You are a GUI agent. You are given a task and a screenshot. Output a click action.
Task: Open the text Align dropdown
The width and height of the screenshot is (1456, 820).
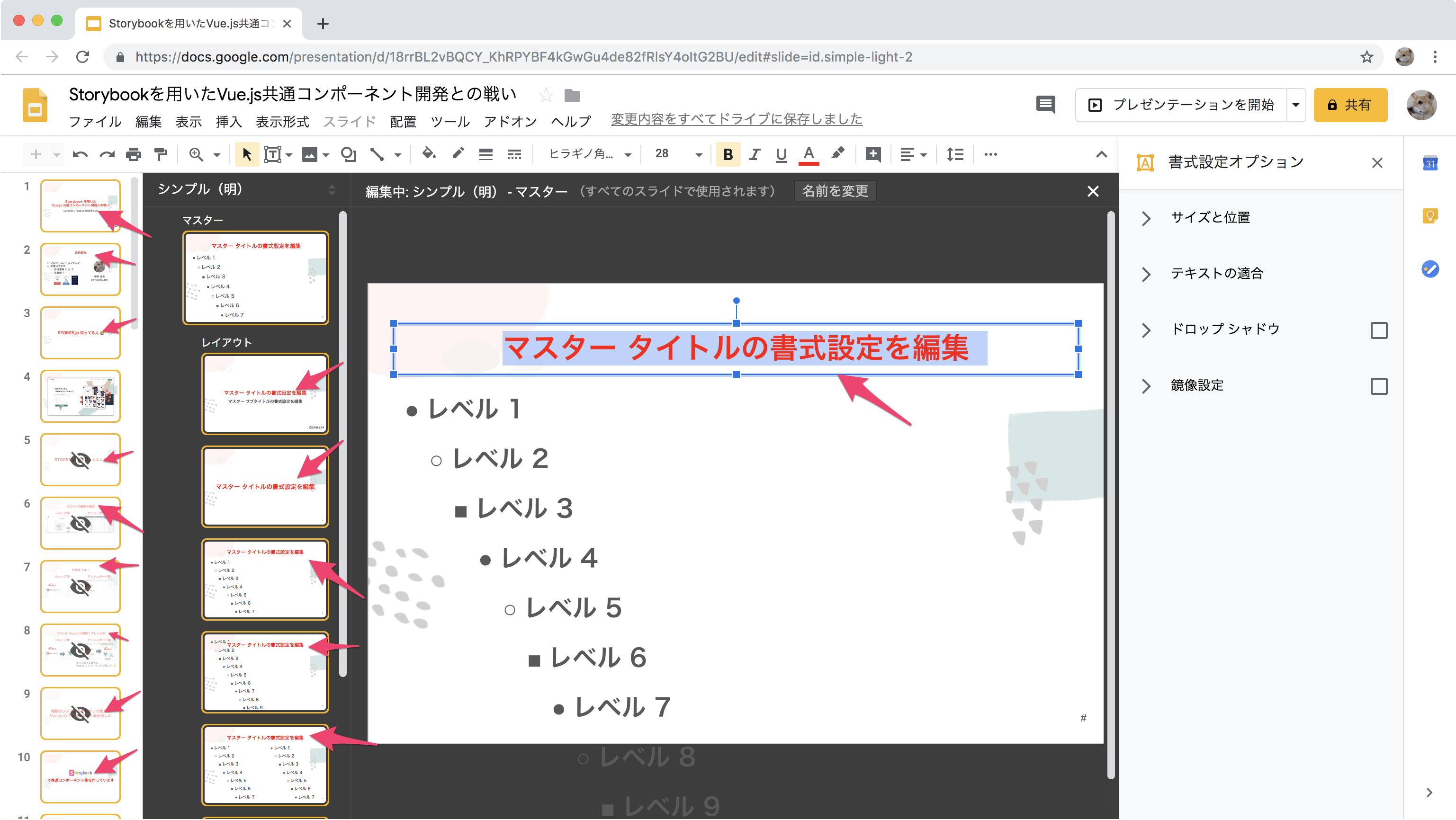click(913, 154)
